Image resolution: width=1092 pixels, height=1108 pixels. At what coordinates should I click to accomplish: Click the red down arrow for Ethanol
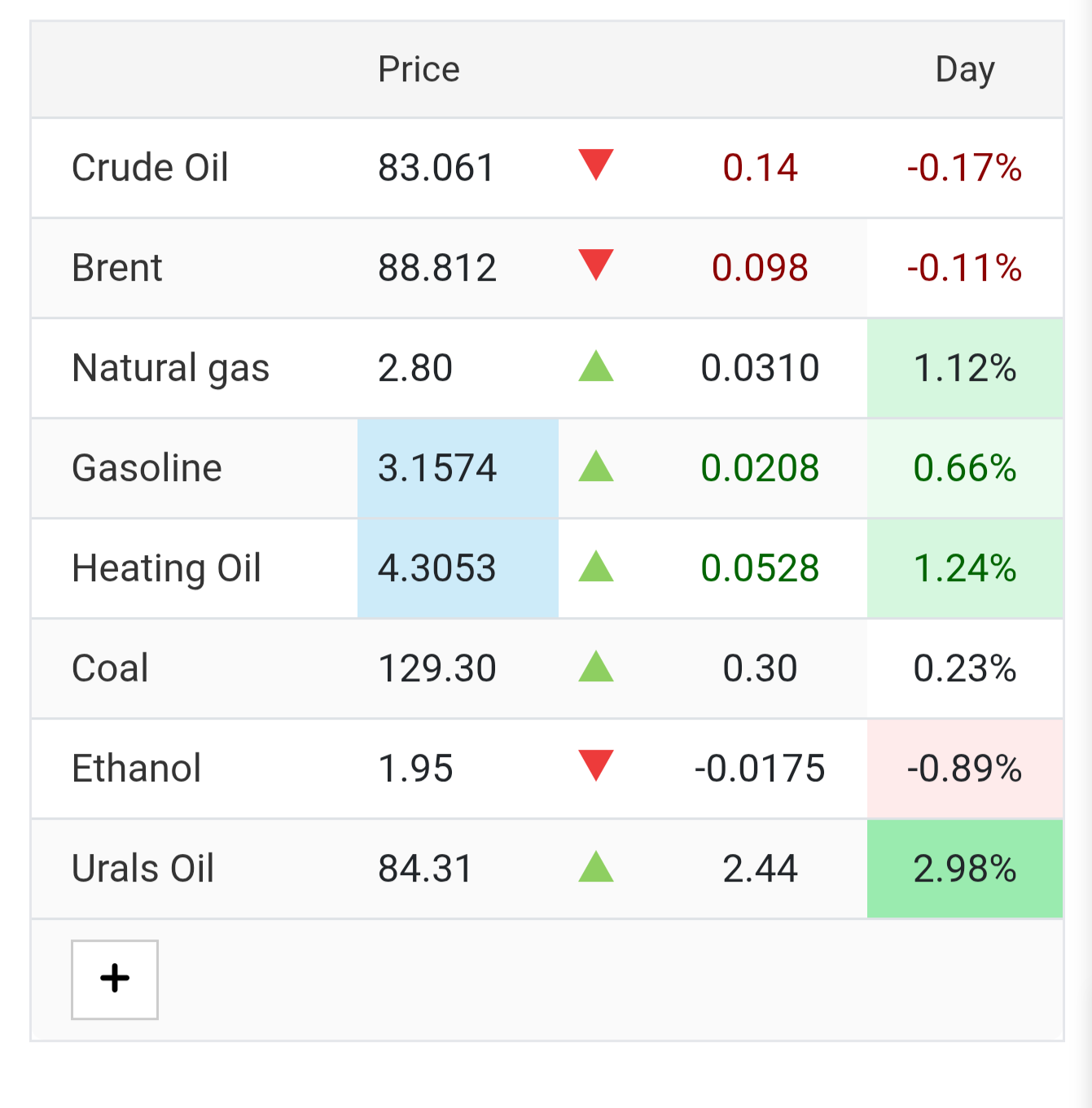[596, 765]
